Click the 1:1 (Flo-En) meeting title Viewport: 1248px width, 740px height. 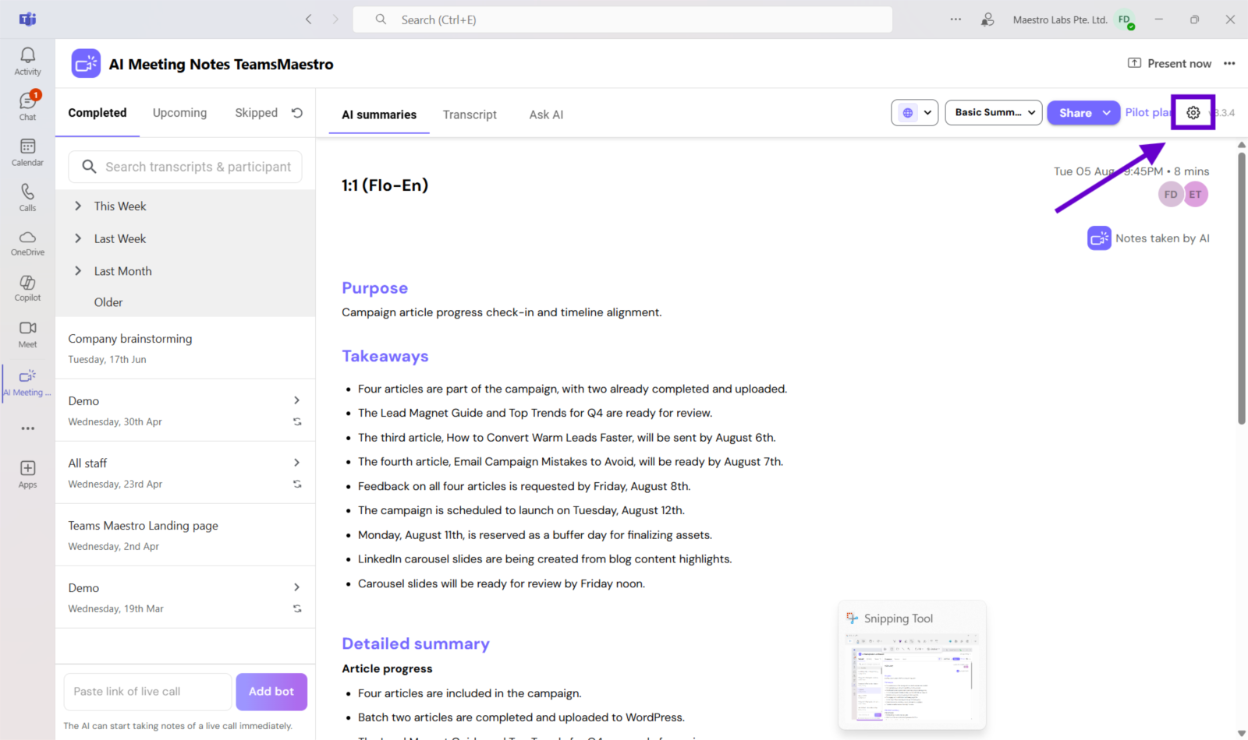pyautogui.click(x=385, y=185)
